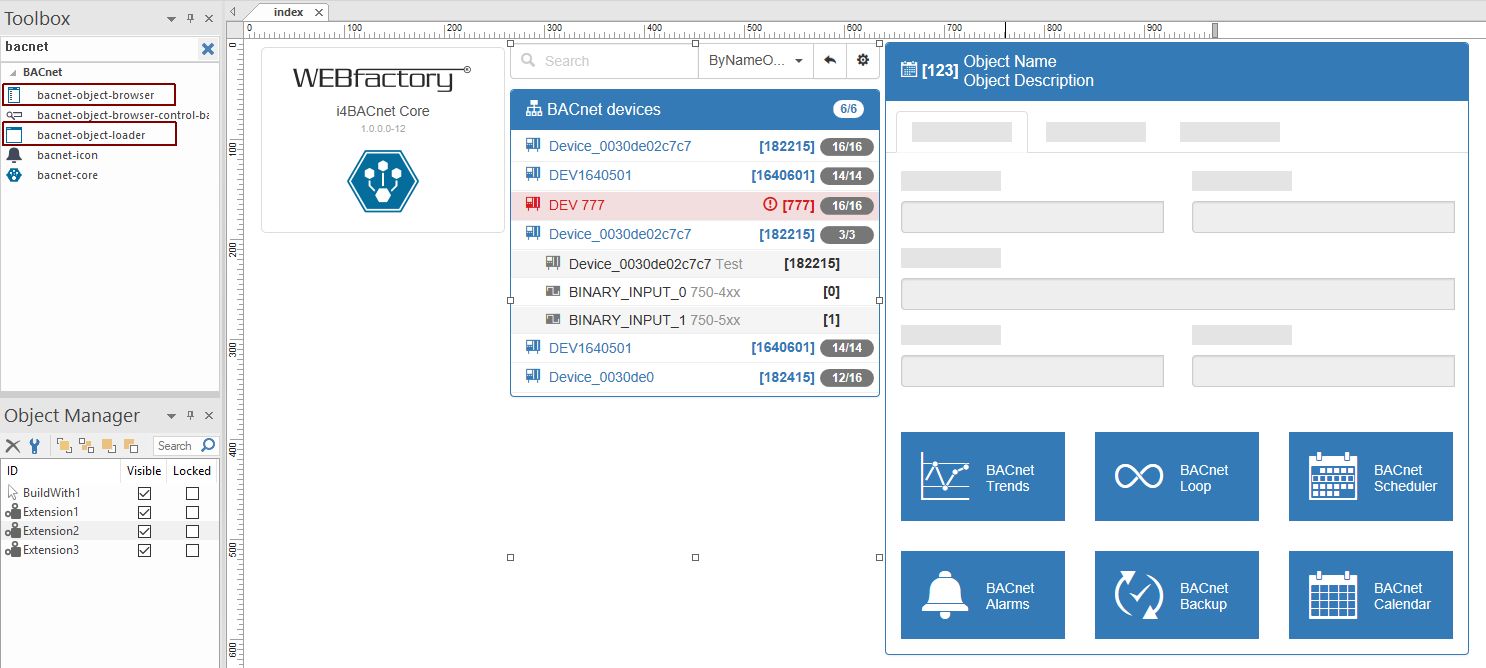The image size is (1486, 668).
Task: Click the delete X icon in Object Manager toolbar
Action: pos(12,445)
